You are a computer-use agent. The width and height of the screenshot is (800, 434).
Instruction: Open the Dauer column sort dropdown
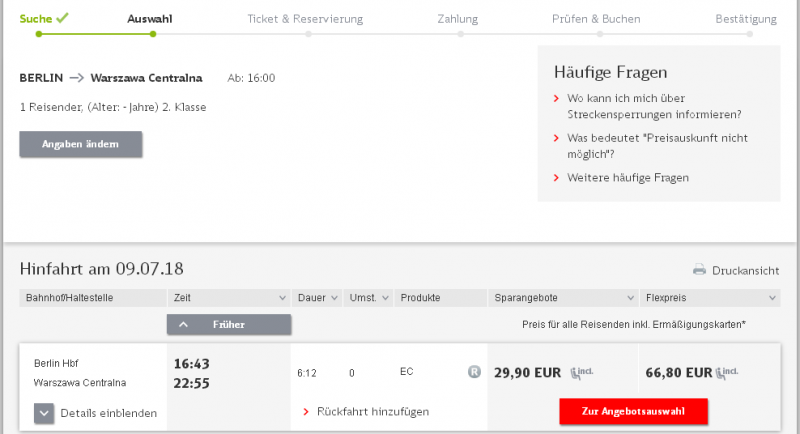[334, 298]
